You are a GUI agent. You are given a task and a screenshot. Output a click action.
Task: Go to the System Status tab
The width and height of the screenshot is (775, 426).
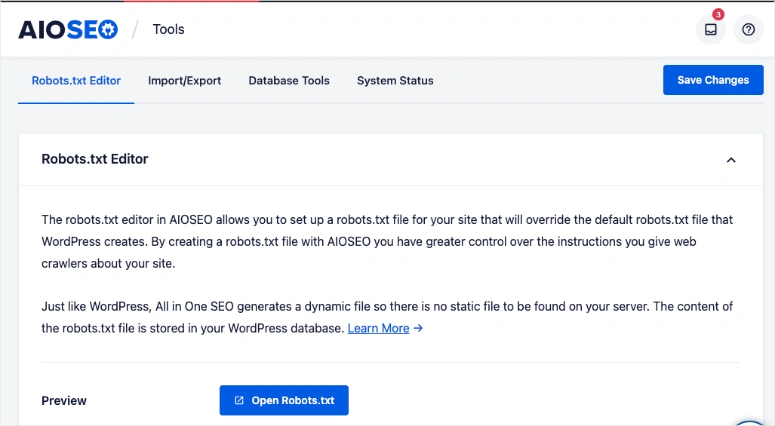[x=395, y=80]
